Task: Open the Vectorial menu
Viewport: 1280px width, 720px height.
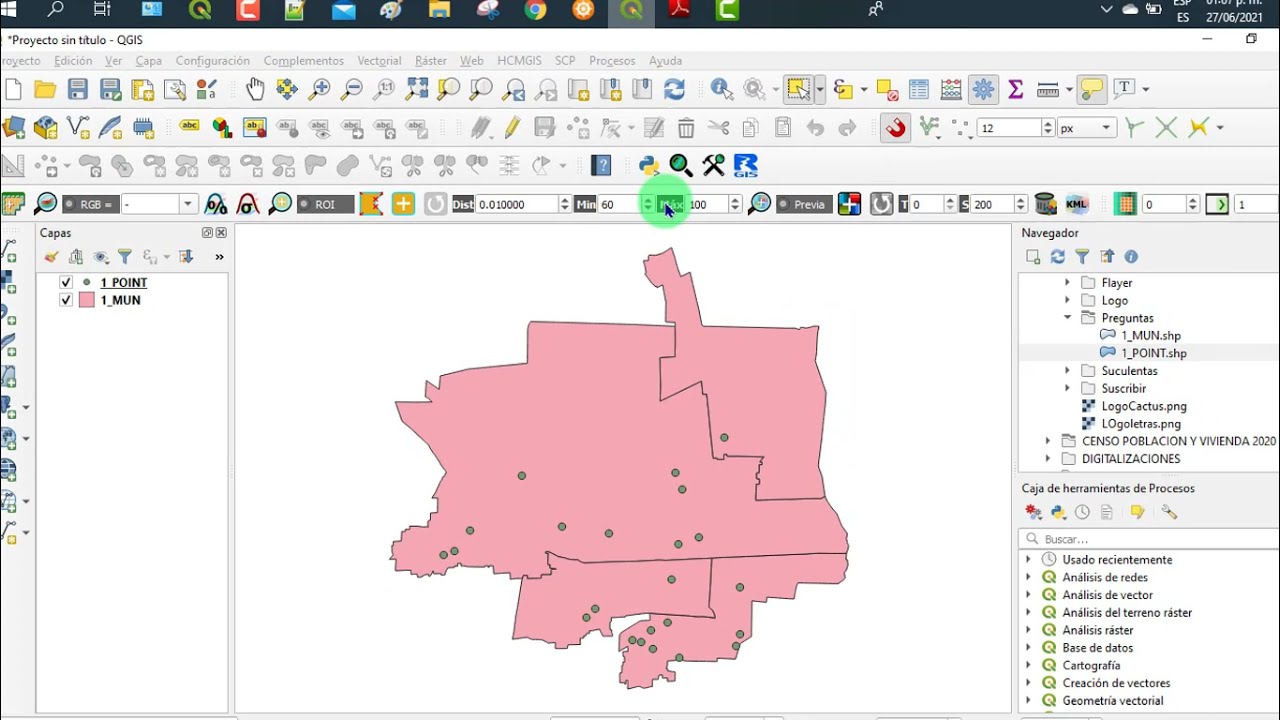Action: click(379, 61)
